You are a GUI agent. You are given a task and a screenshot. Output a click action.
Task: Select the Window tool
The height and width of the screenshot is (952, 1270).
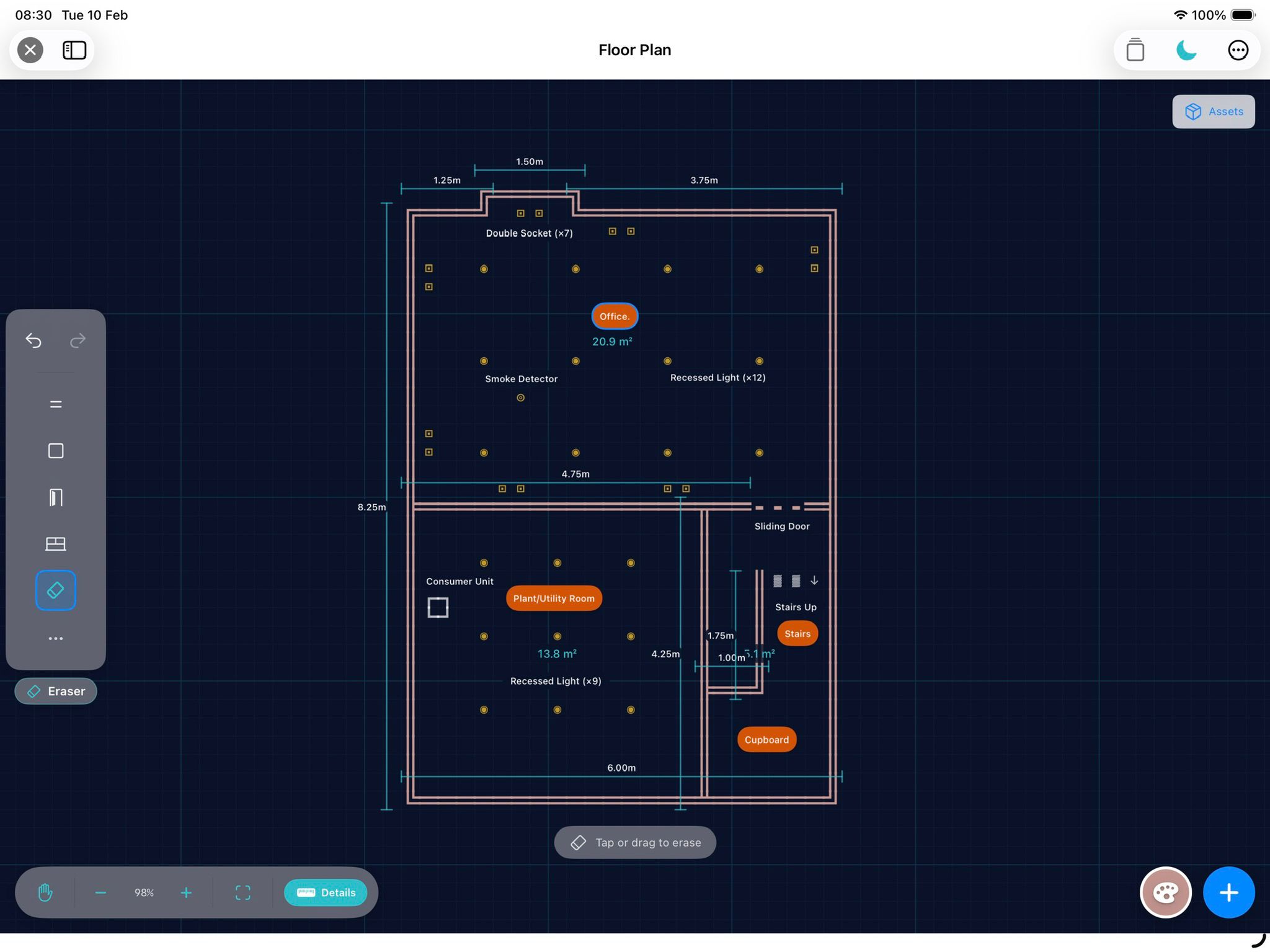55,543
